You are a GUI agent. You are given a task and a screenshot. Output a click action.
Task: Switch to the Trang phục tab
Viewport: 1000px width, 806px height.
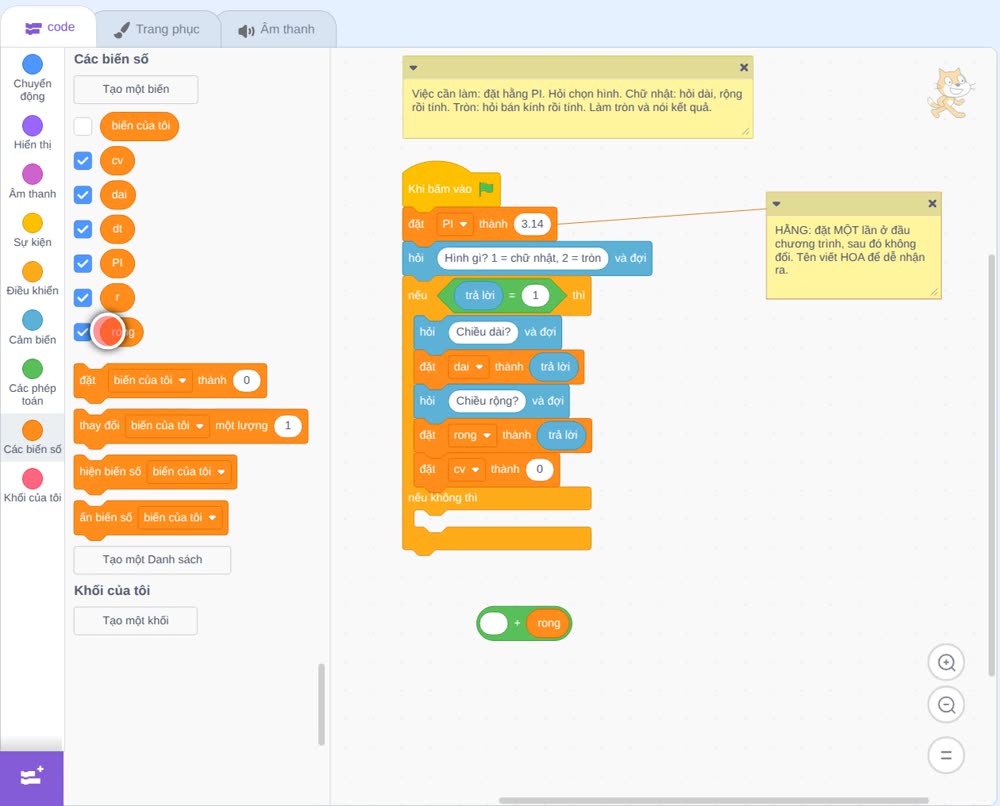(x=157, y=29)
